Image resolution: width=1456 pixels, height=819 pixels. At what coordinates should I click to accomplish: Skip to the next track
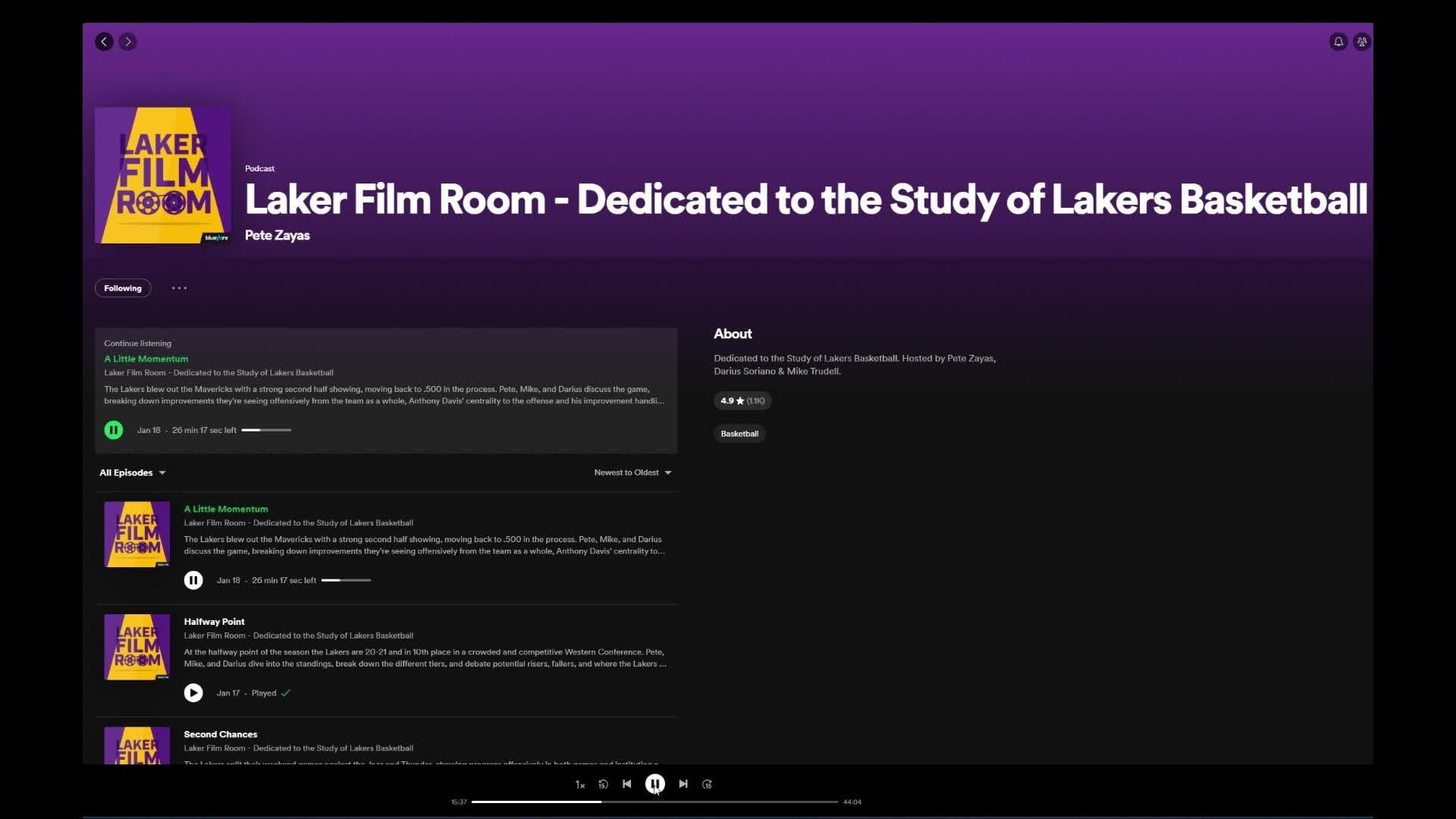pyautogui.click(x=683, y=784)
